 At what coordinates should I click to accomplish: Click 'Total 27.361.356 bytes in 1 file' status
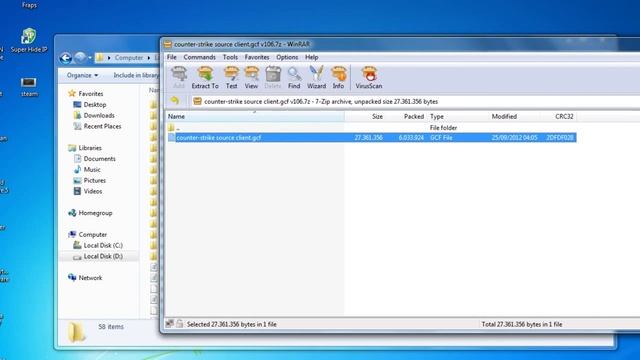[522, 324]
